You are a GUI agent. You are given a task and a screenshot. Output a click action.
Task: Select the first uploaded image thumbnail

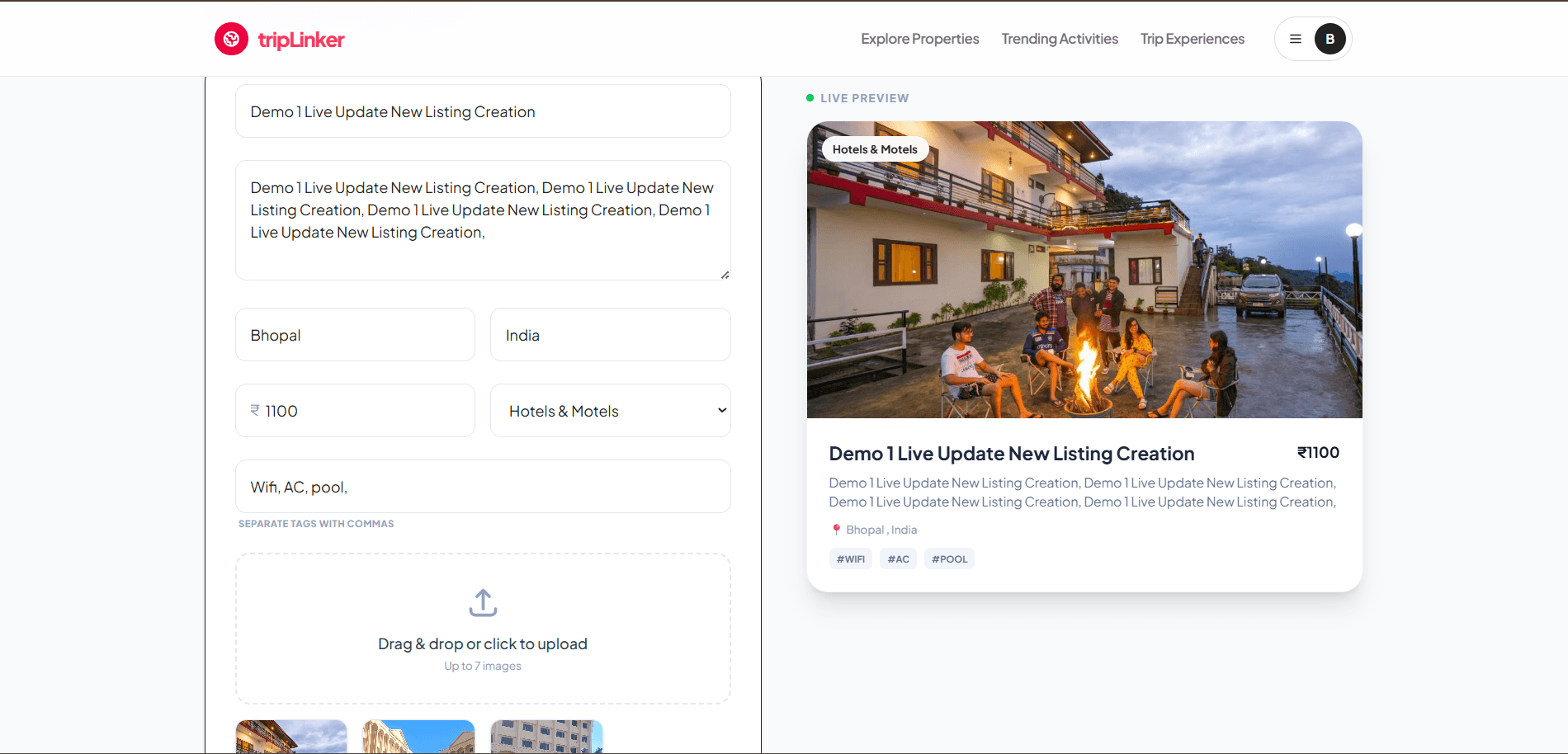[291, 737]
